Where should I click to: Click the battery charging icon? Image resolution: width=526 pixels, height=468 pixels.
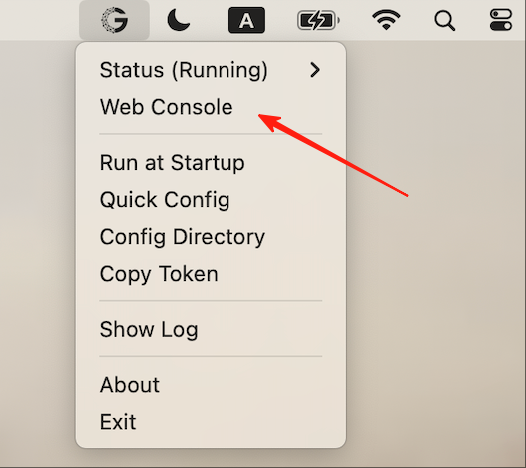[x=318, y=20]
